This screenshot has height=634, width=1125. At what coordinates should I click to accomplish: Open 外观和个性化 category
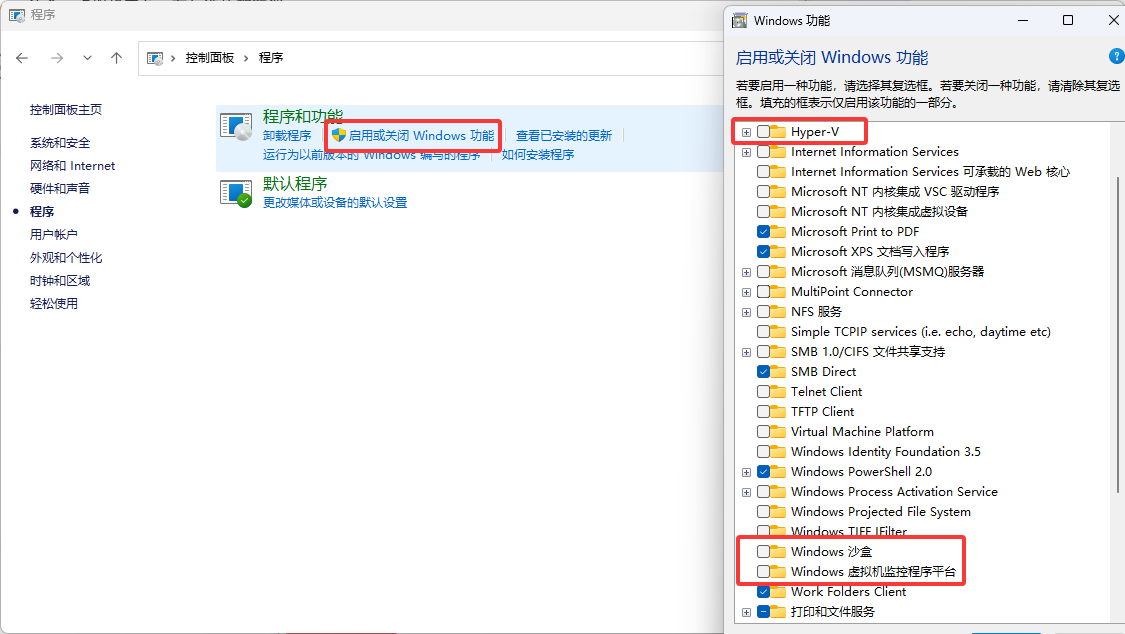tap(66, 257)
